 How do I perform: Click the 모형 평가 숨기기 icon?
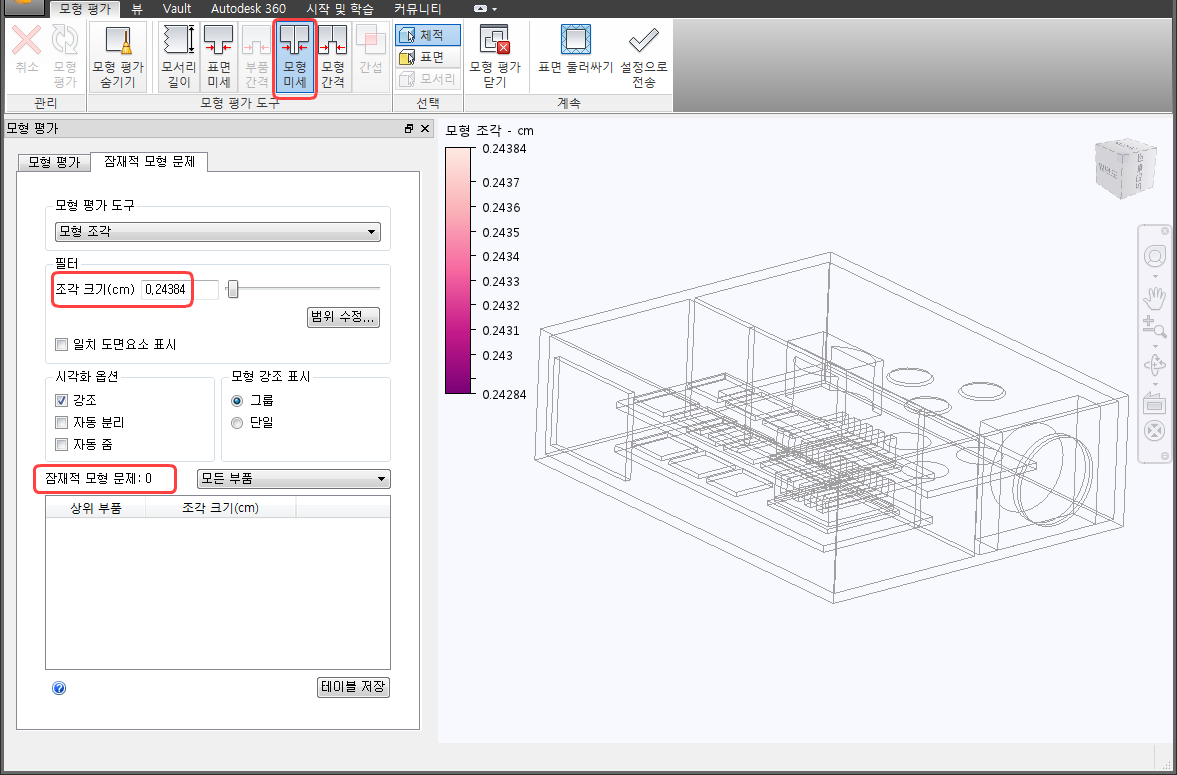pos(118,57)
